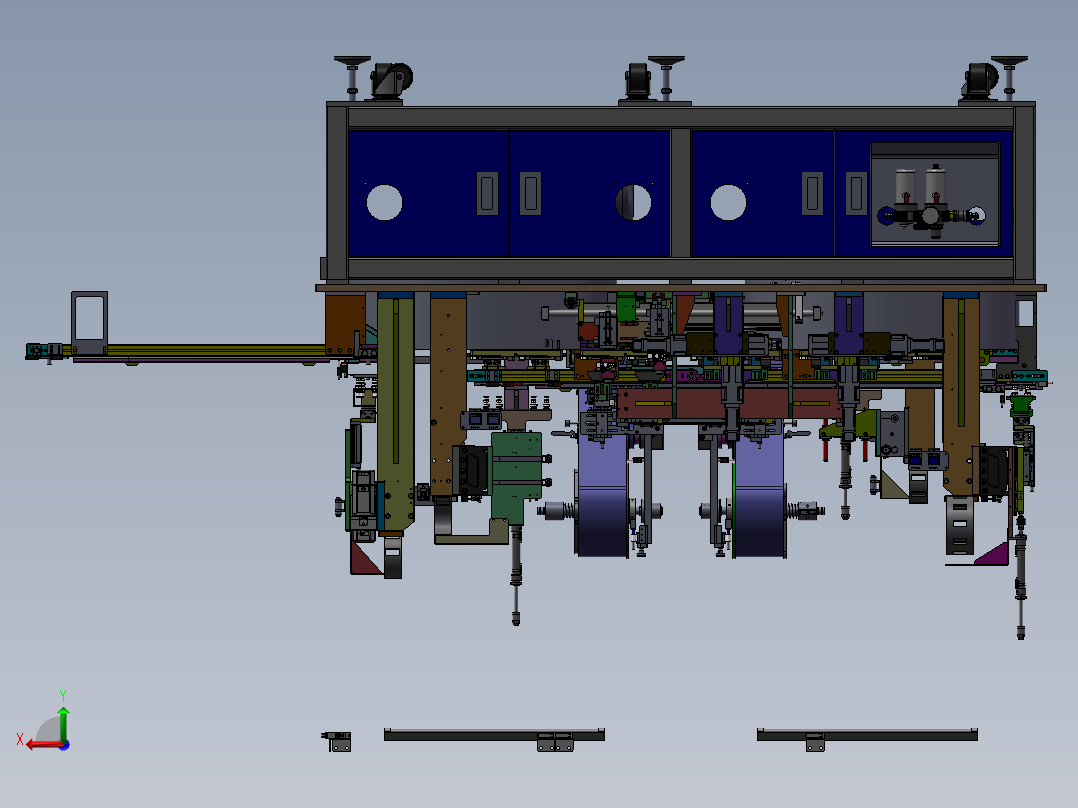Select the leveling foot pad at the top left corner
1078x808 pixels.
click(x=352, y=61)
